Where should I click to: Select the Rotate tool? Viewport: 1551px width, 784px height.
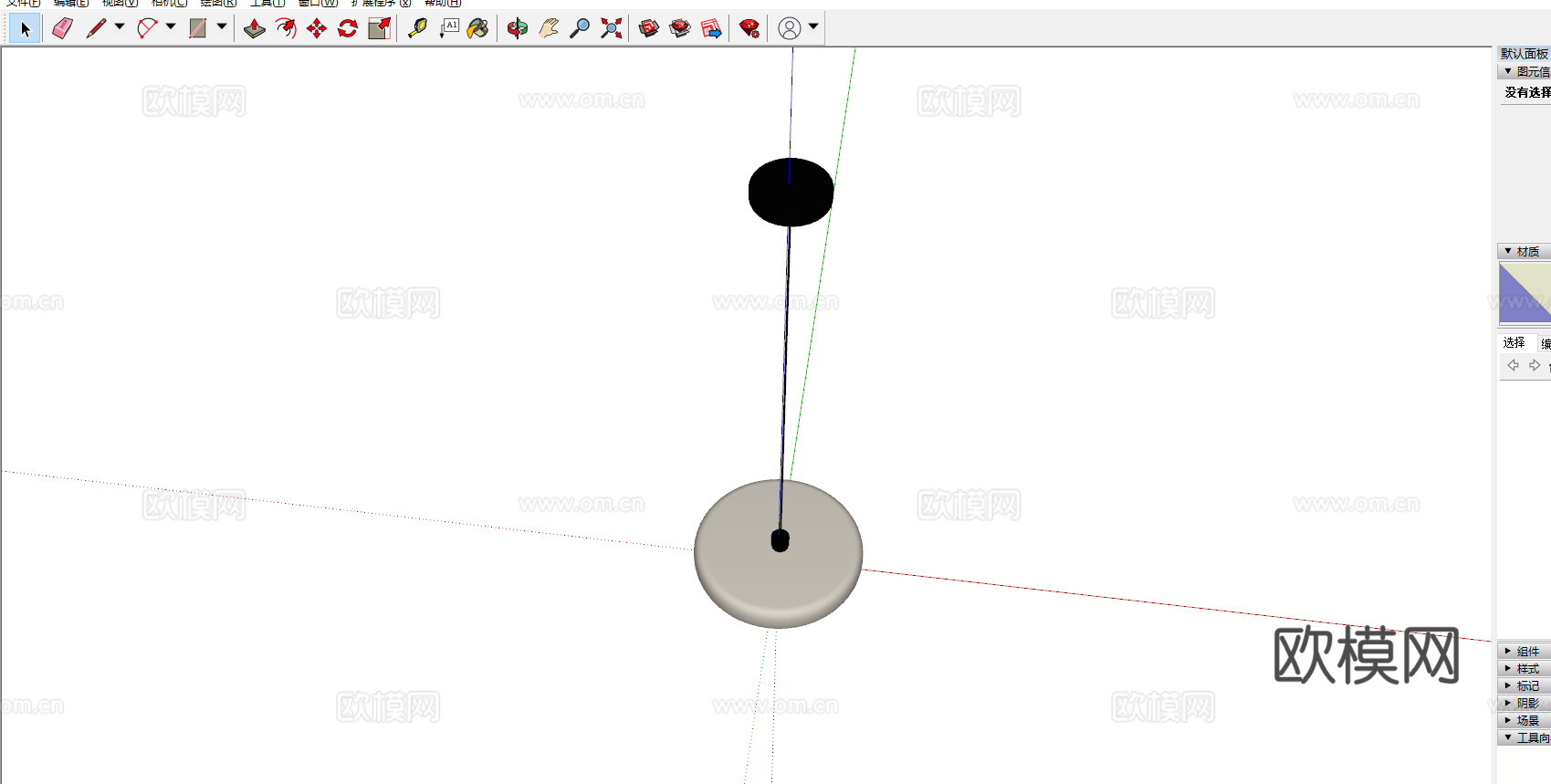(348, 29)
